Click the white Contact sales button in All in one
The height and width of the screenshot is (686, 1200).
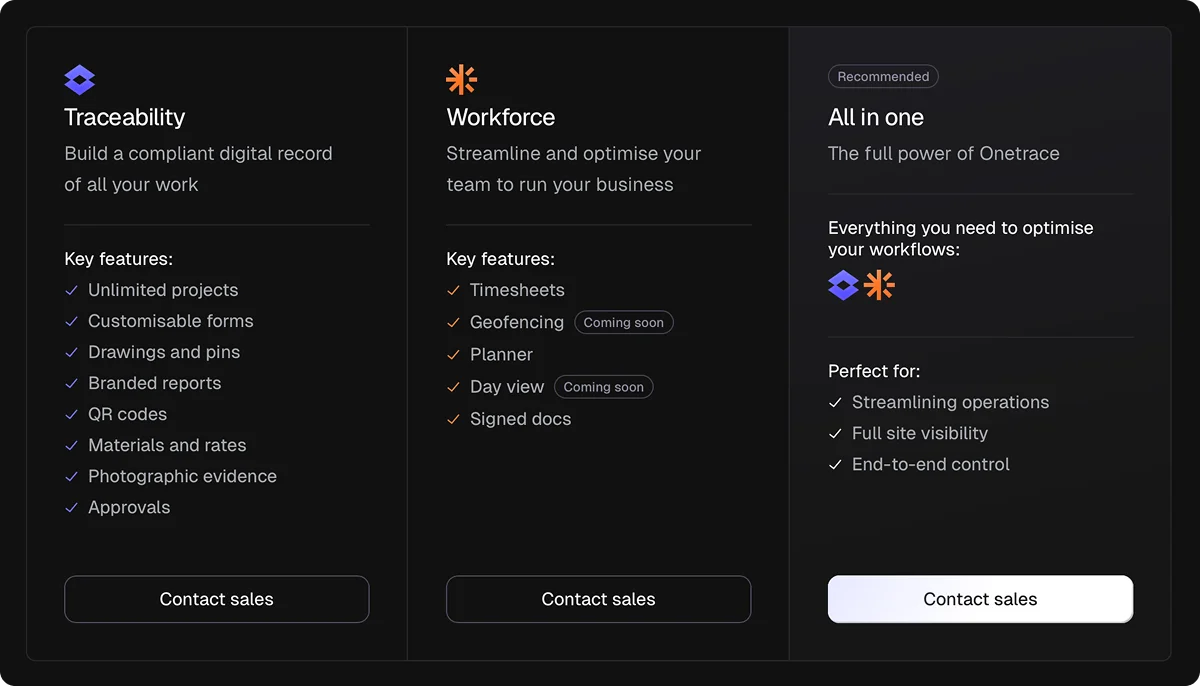980,599
